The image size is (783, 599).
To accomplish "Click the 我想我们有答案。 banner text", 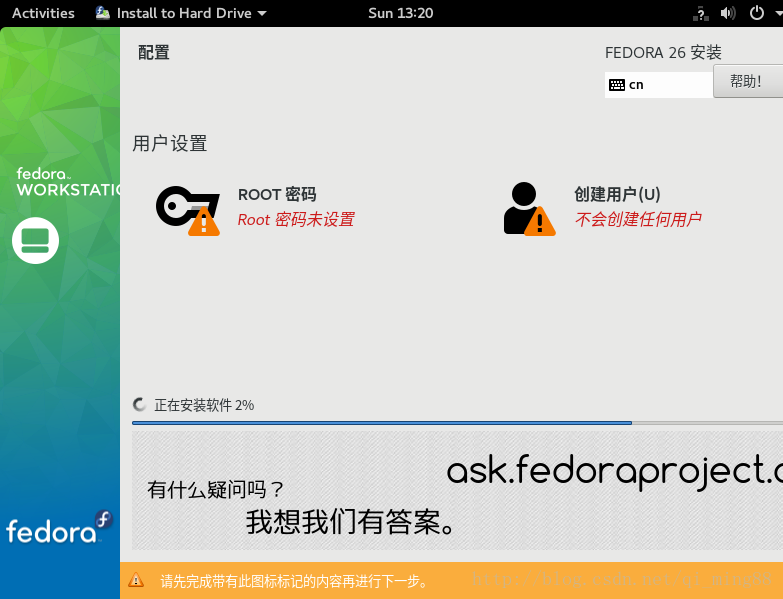I will (x=350, y=523).
